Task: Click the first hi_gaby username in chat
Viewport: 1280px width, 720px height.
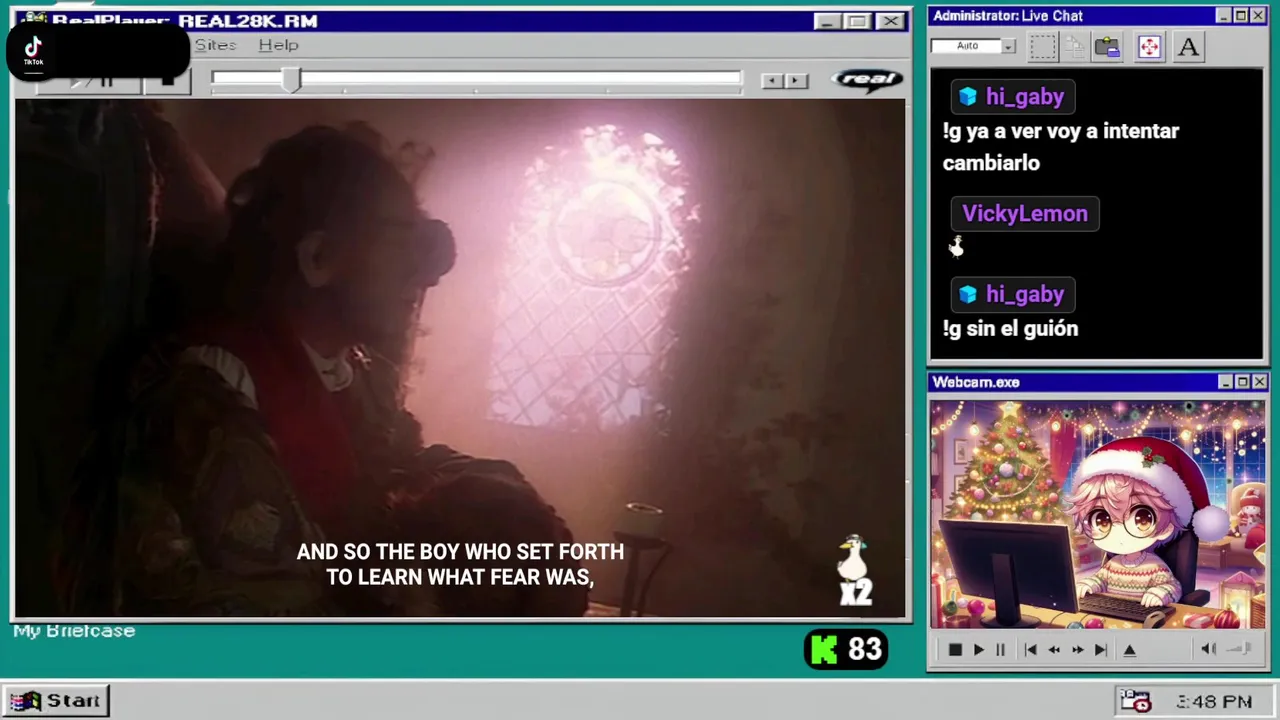Action: [x=1025, y=97]
